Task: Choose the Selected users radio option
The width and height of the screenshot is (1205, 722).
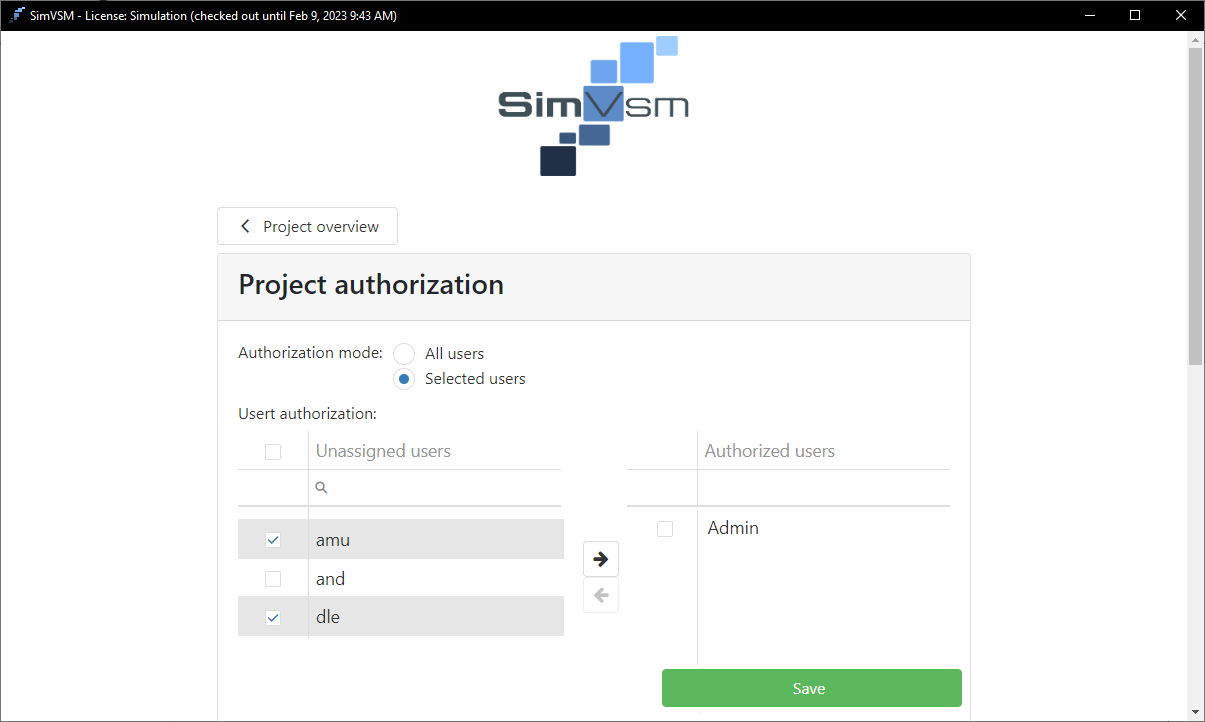Action: (x=404, y=379)
